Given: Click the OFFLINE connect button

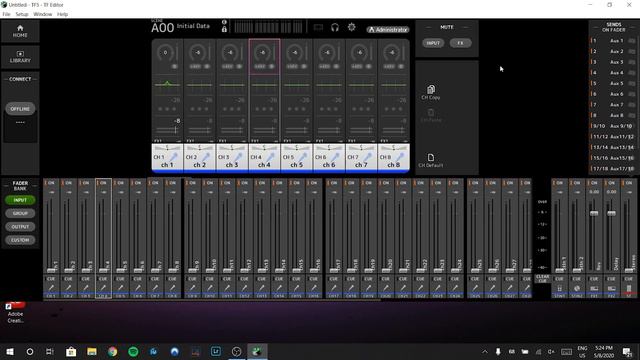Looking at the screenshot, I should [x=20, y=109].
